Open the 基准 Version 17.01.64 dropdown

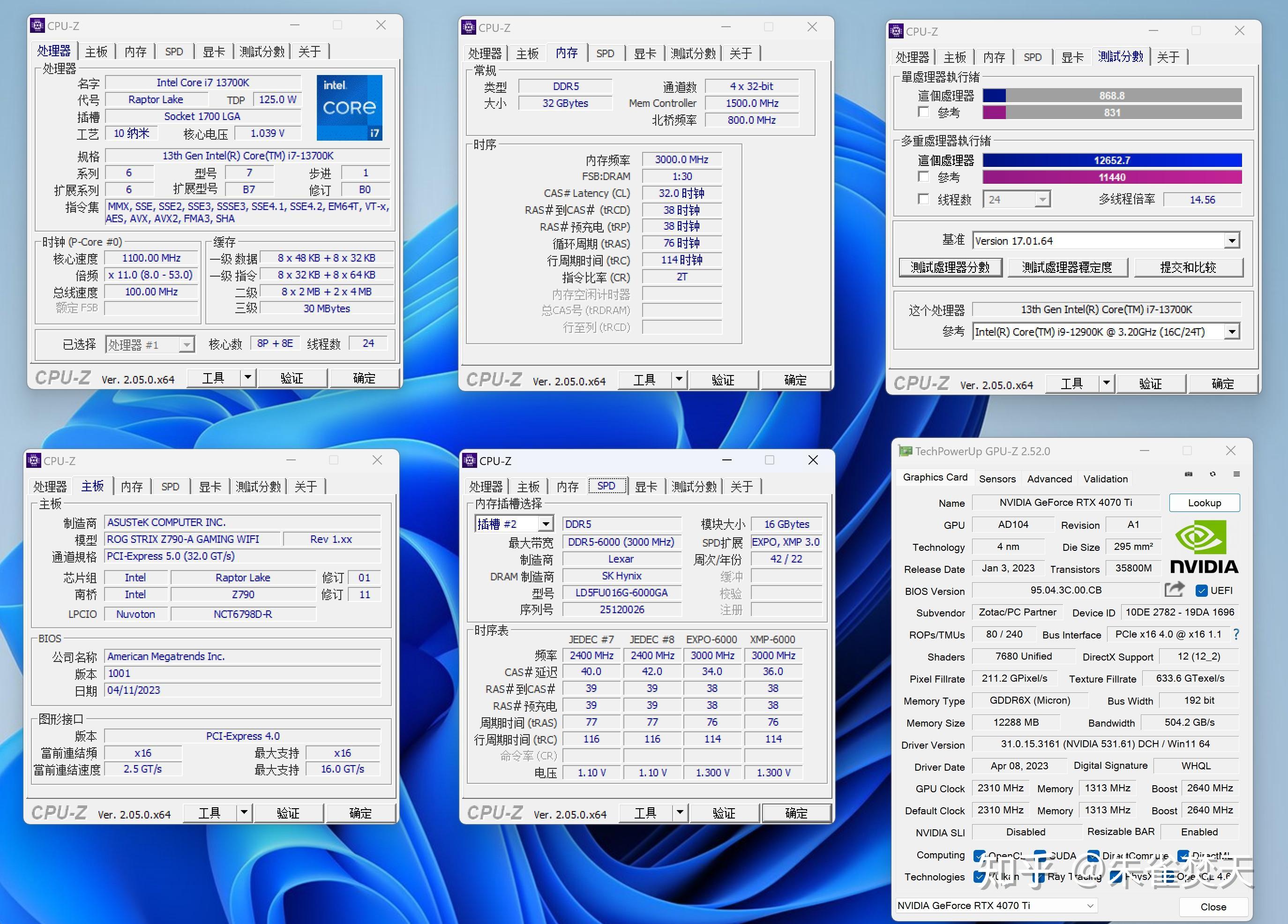point(1105,241)
